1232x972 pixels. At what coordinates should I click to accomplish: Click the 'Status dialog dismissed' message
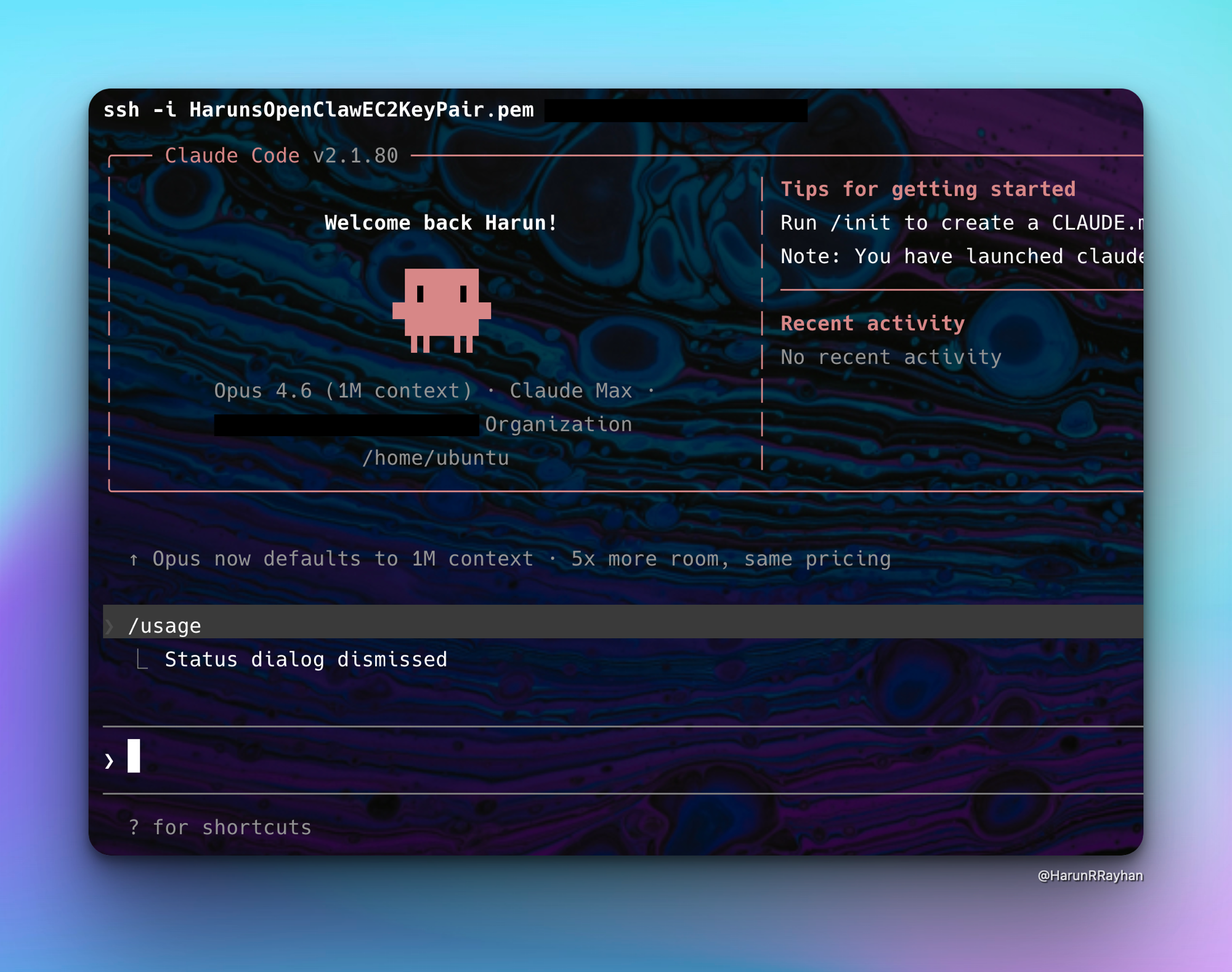point(306,660)
